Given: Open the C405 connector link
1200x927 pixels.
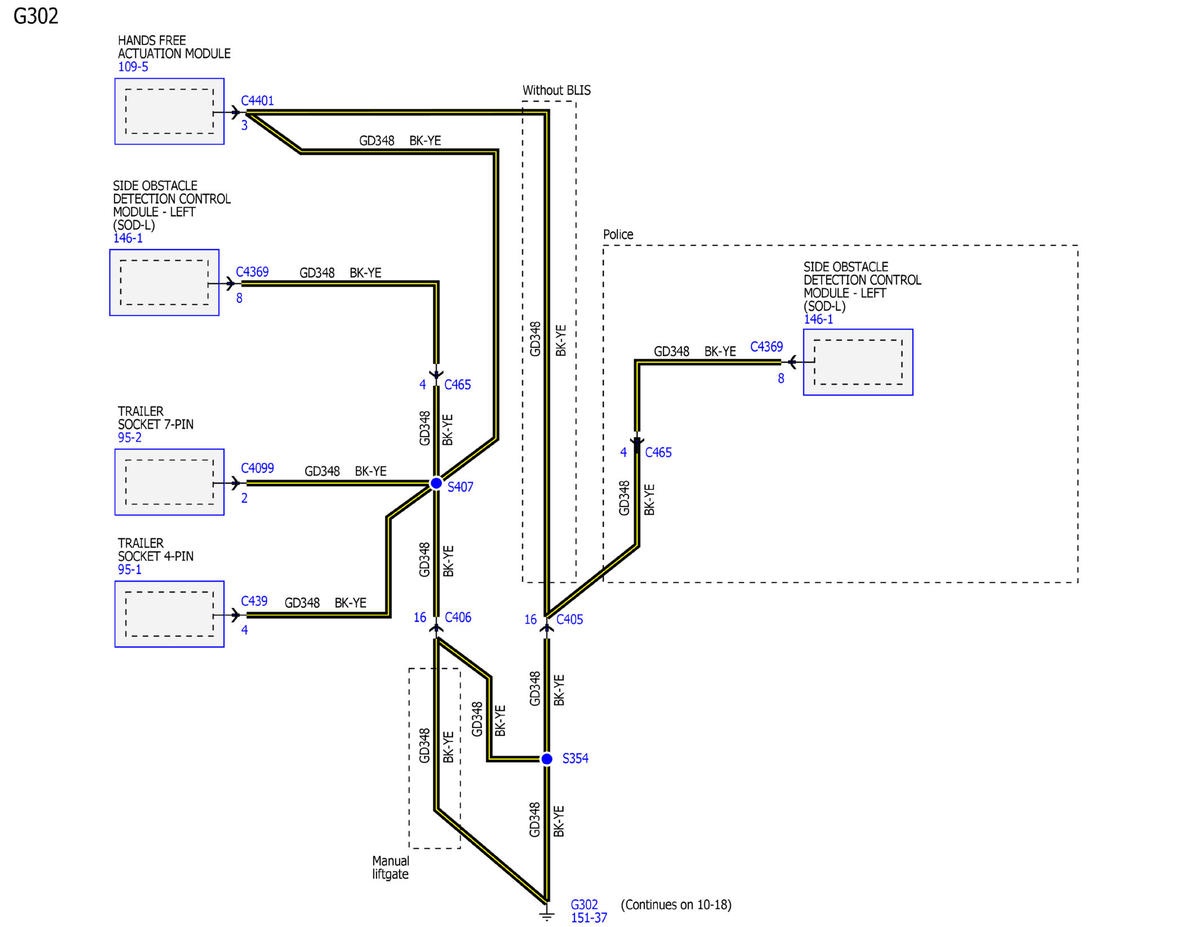Looking at the screenshot, I should [x=569, y=619].
